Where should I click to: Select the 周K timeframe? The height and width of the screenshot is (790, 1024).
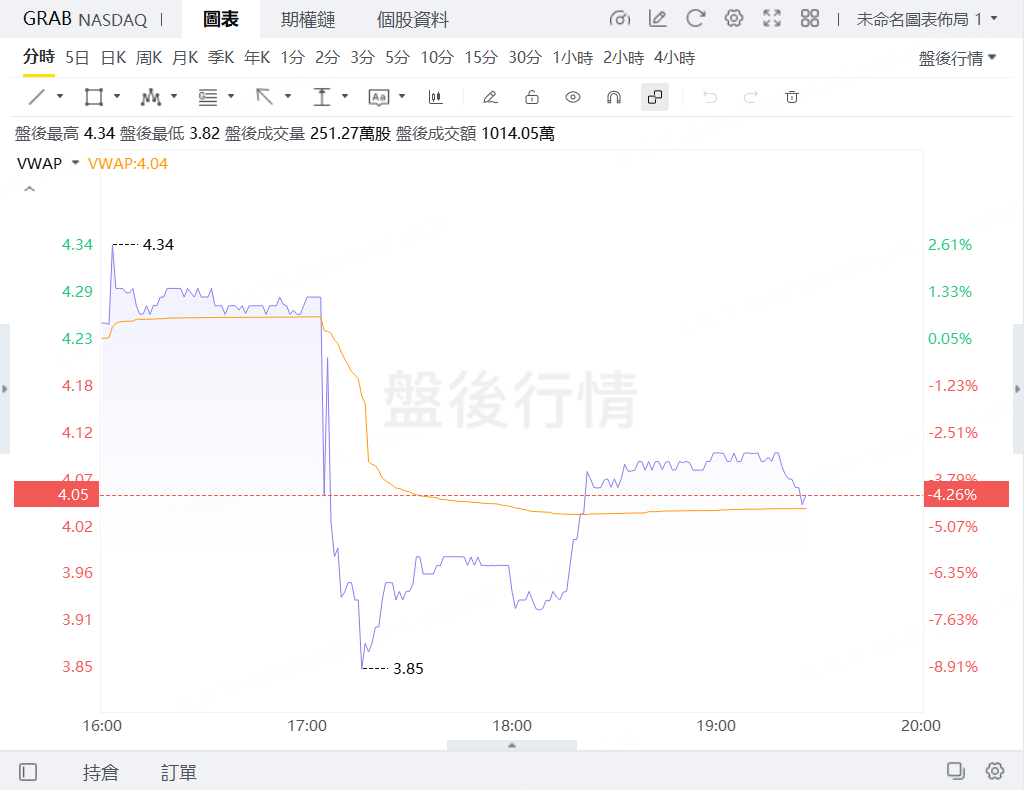click(149, 58)
